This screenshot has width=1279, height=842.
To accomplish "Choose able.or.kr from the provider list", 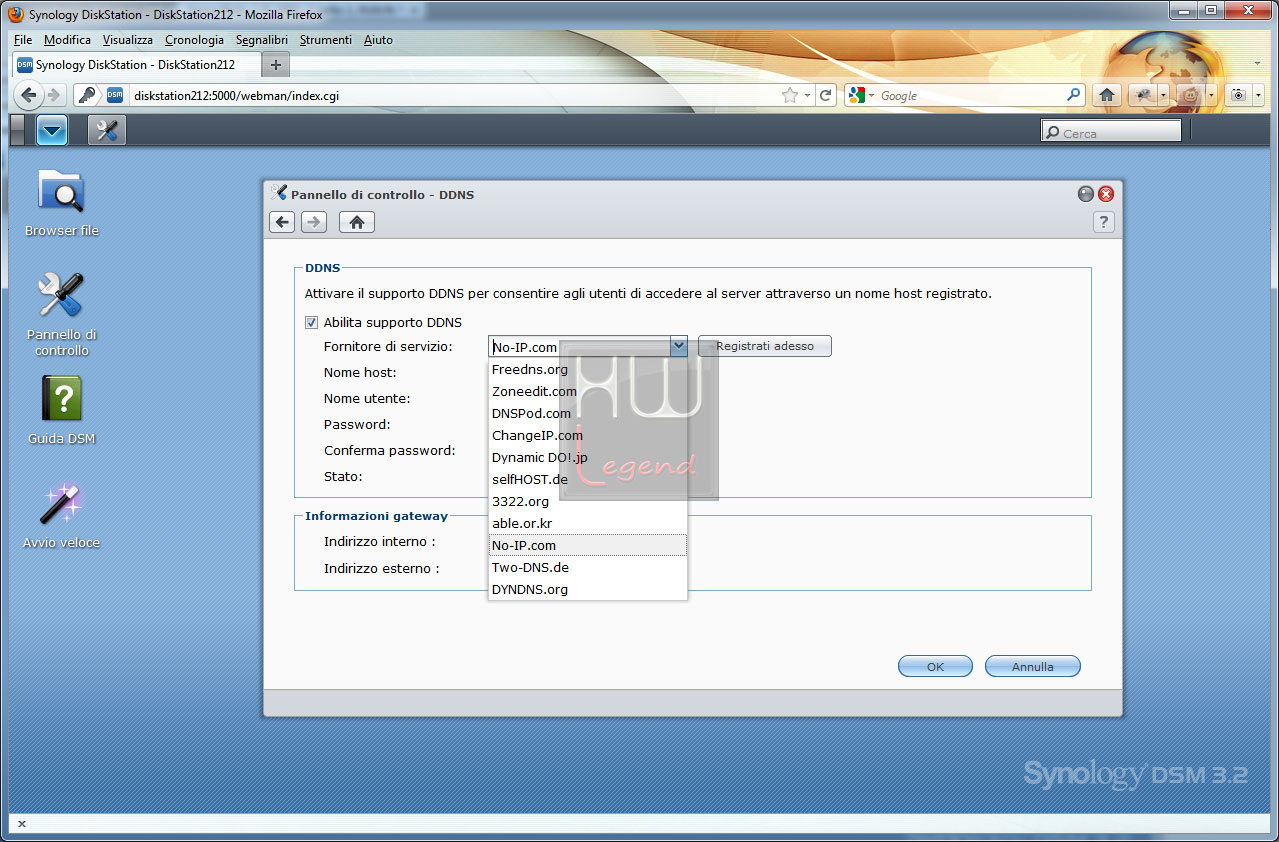I will pyautogui.click(x=588, y=523).
